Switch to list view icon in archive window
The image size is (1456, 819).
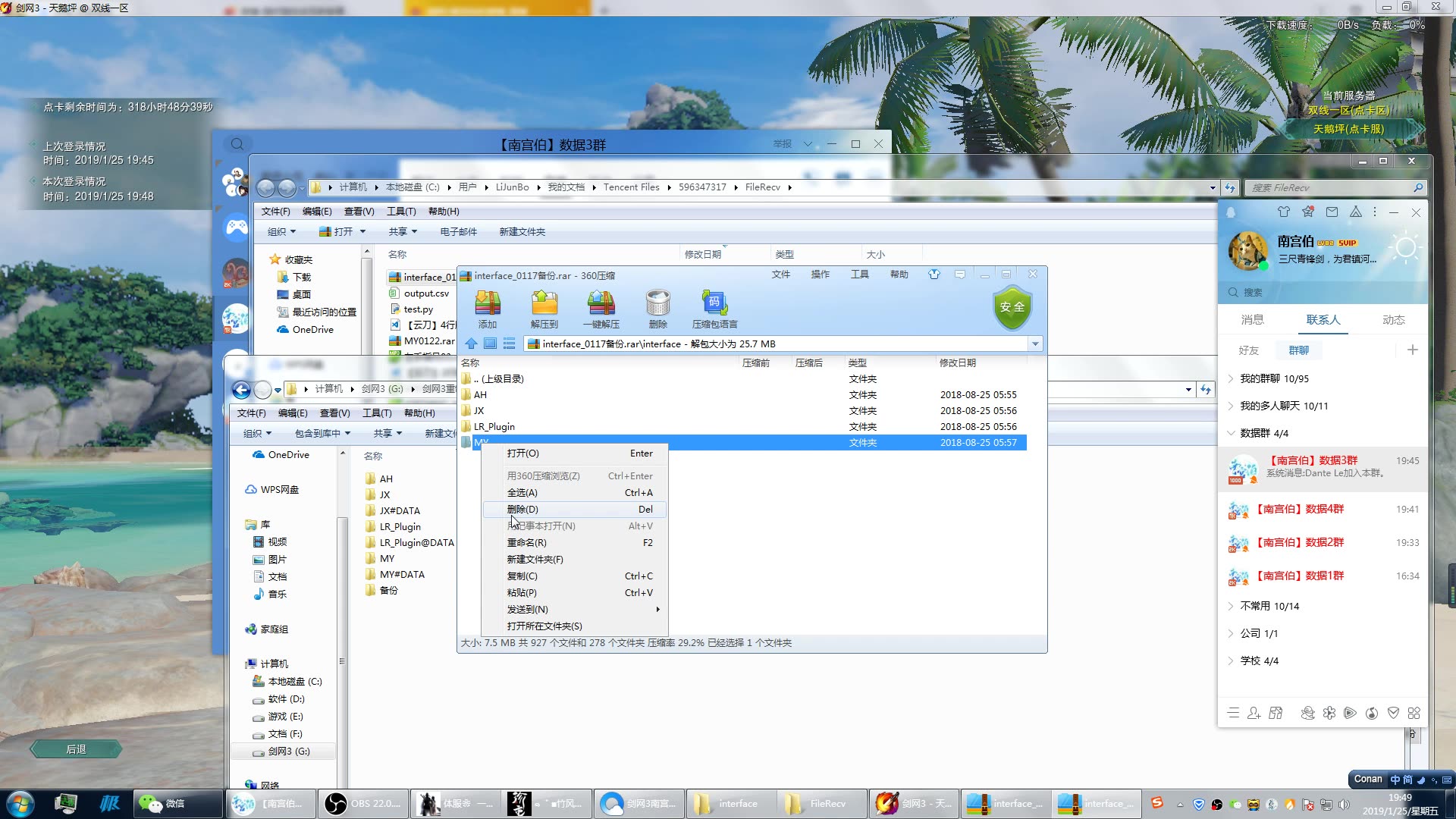tap(509, 344)
